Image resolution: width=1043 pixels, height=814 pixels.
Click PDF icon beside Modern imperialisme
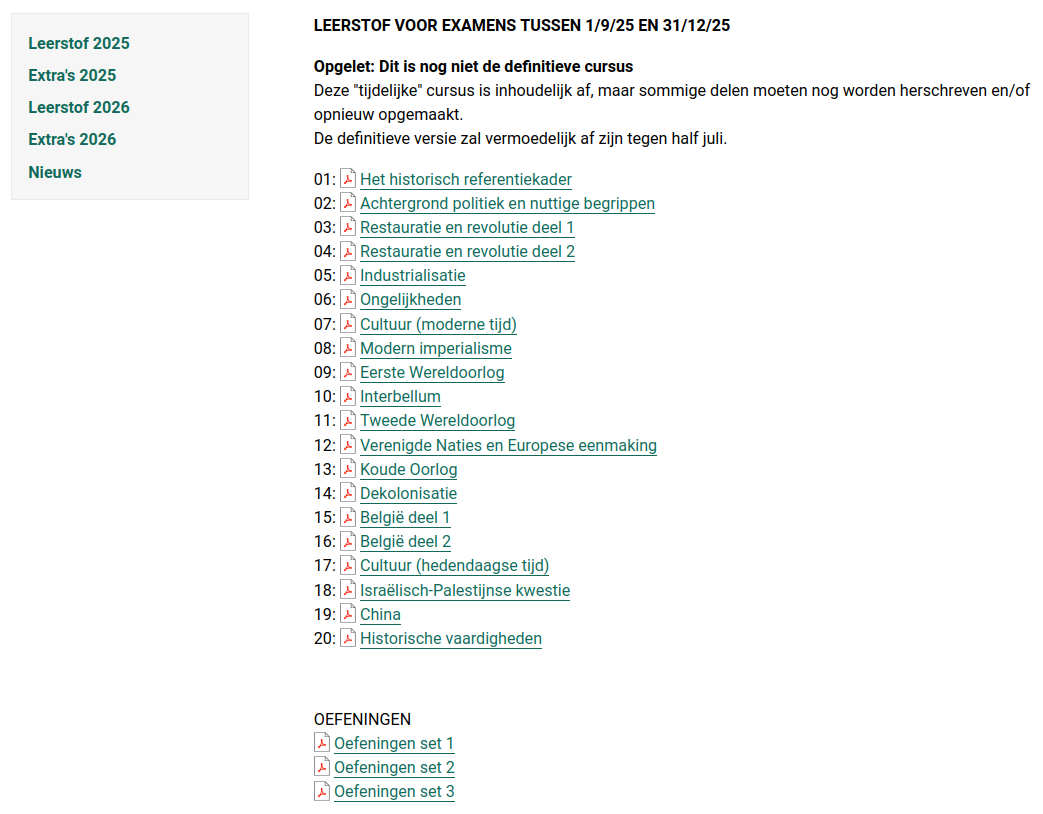(x=348, y=346)
